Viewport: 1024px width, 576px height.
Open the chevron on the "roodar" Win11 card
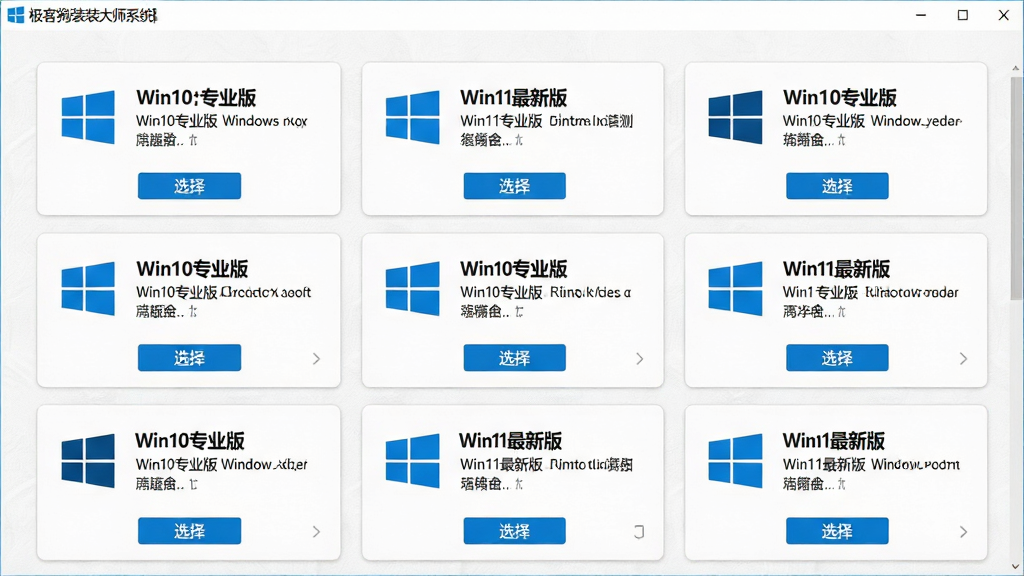tap(963, 359)
